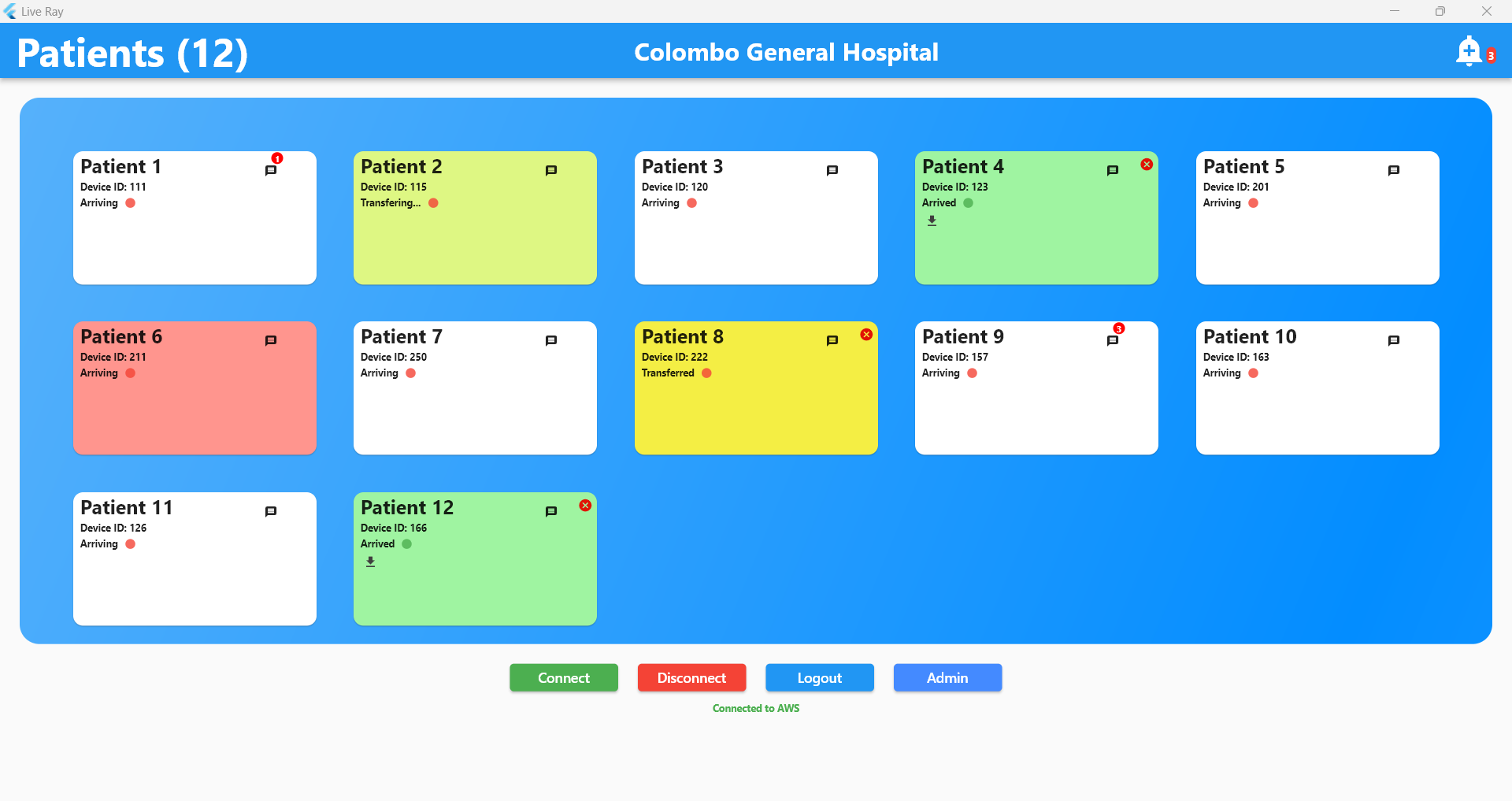Open Patient 10 message icon

[1394, 340]
